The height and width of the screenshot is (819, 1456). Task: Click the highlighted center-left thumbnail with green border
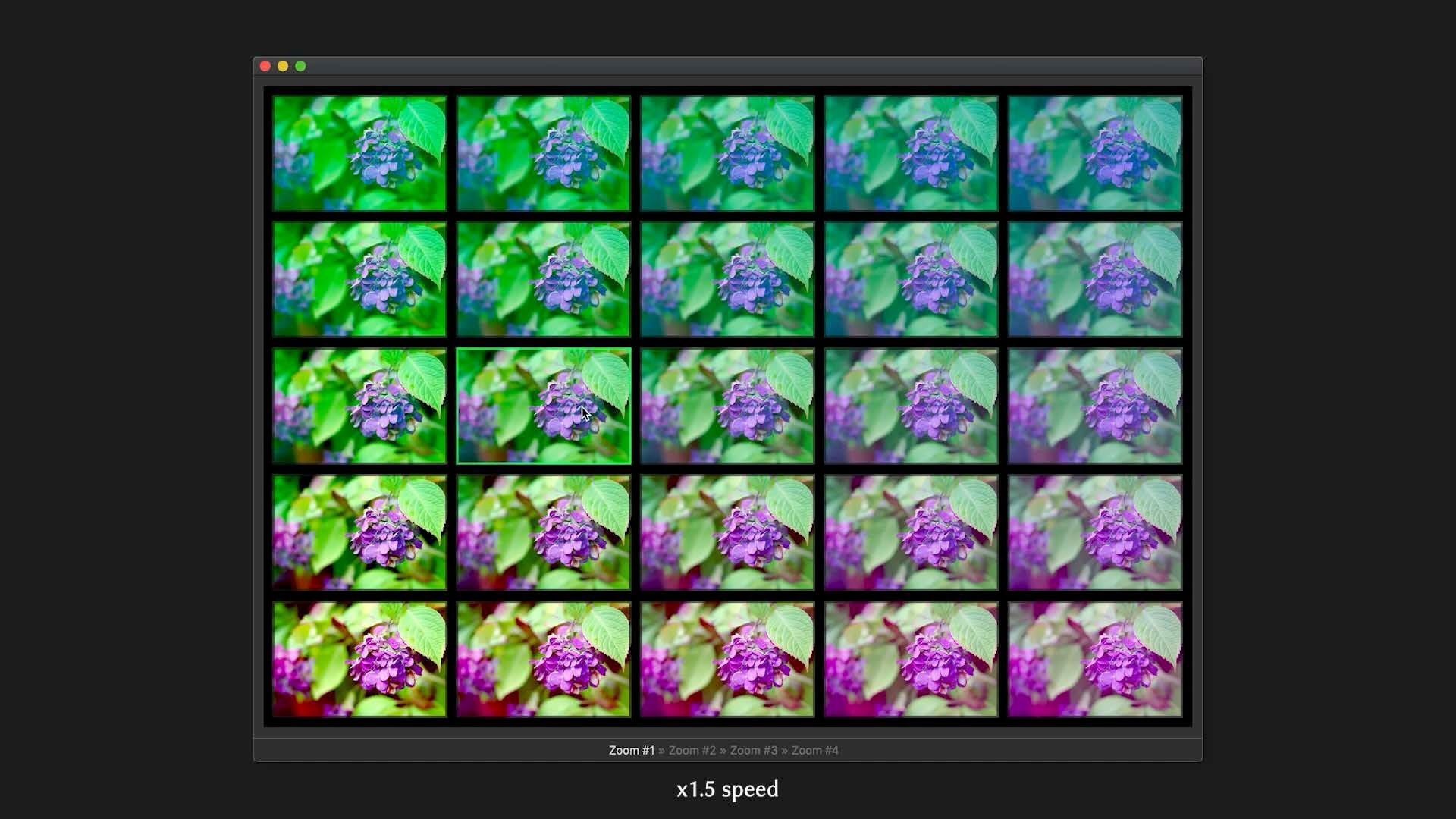(543, 406)
